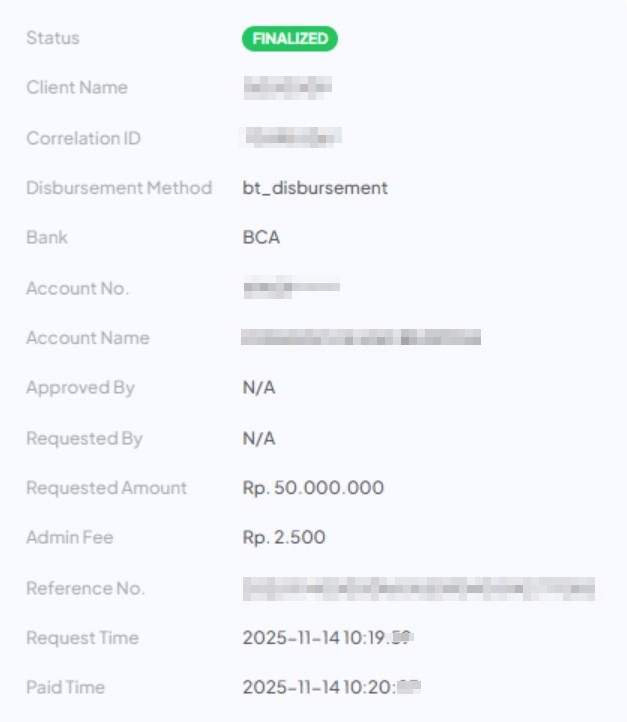
Task: Click the Status field label
Action: pyautogui.click(x=53, y=38)
